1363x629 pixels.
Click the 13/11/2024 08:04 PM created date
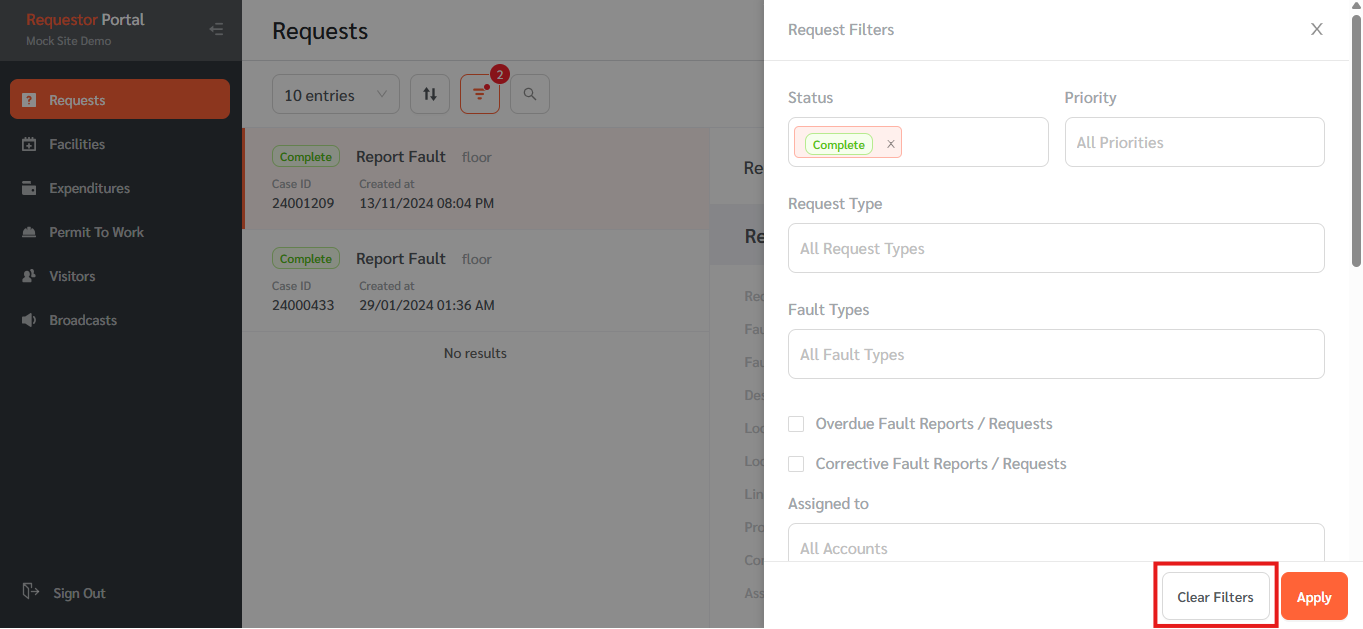pyautogui.click(x=427, y=203)
